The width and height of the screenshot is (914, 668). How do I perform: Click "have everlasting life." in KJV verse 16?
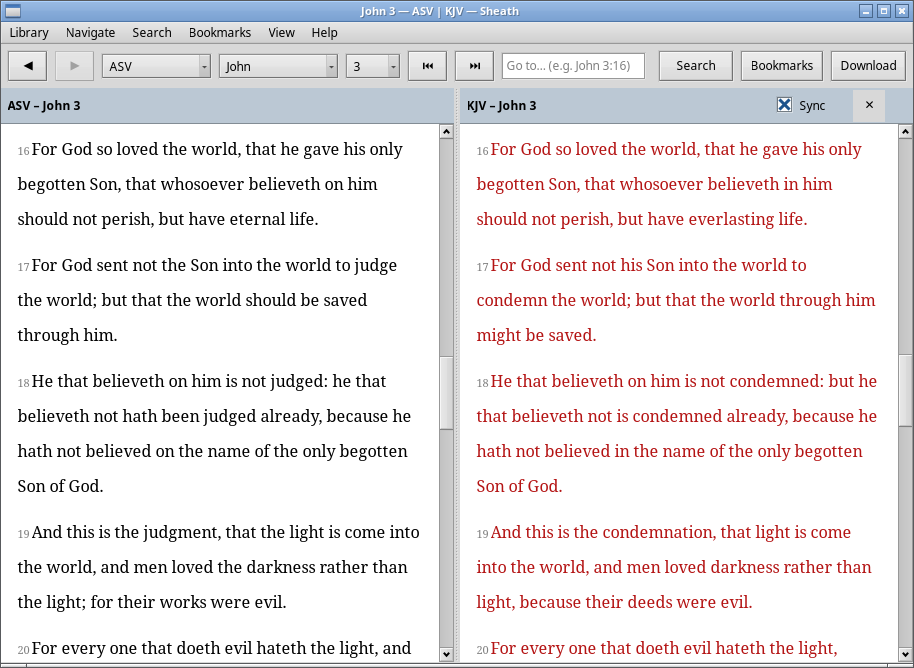pyautogui.click(x=727, y=219)
